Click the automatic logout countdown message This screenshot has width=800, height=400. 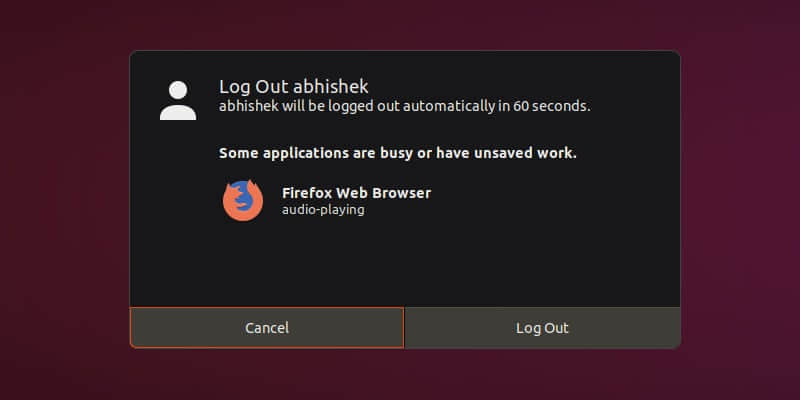click(x=404, y=106)
